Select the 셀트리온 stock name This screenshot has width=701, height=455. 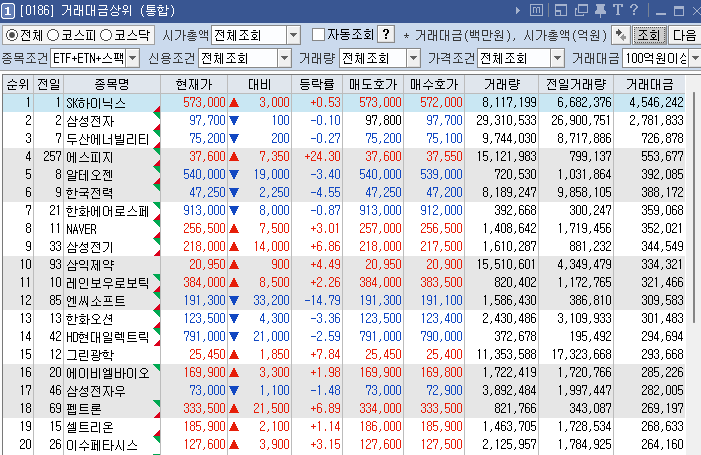tap(89, 427)
